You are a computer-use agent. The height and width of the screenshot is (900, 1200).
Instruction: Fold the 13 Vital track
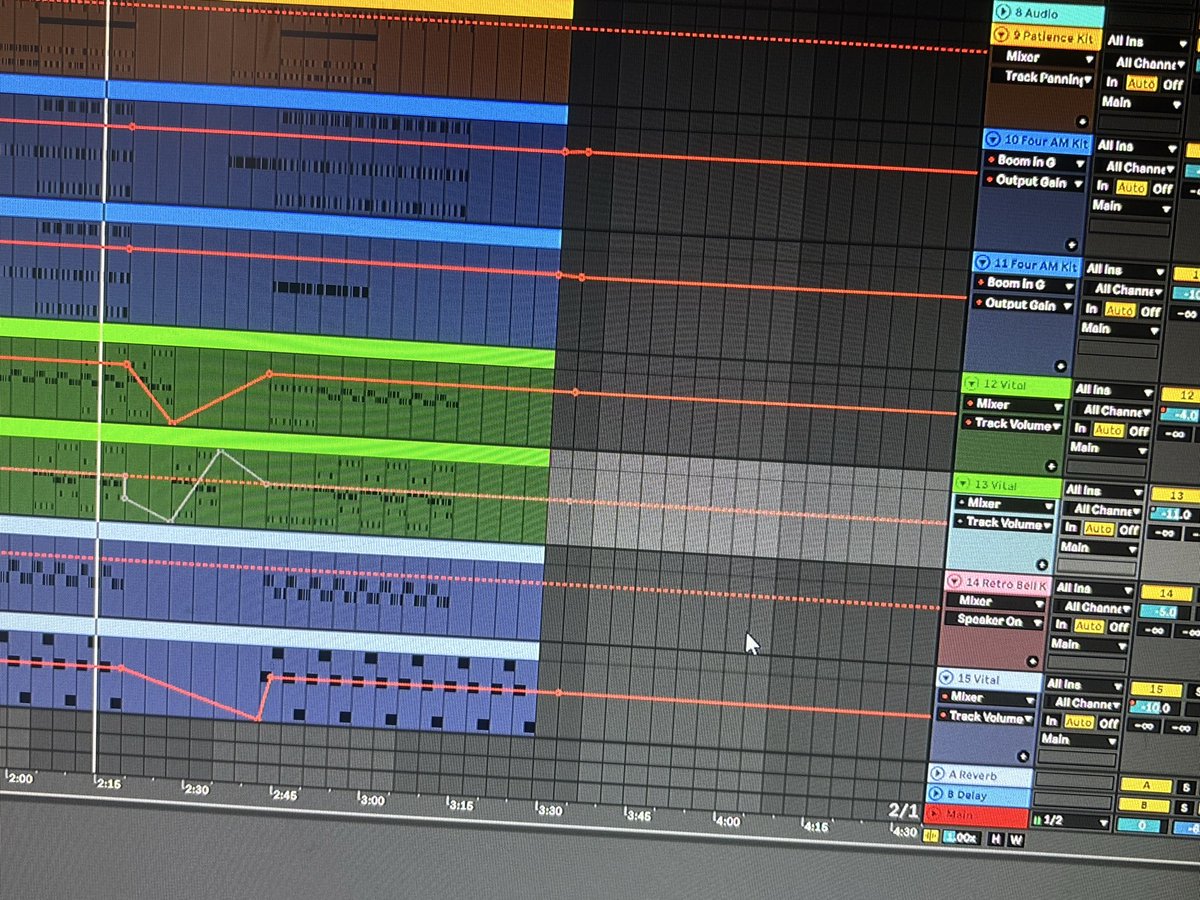pos(965,485)
